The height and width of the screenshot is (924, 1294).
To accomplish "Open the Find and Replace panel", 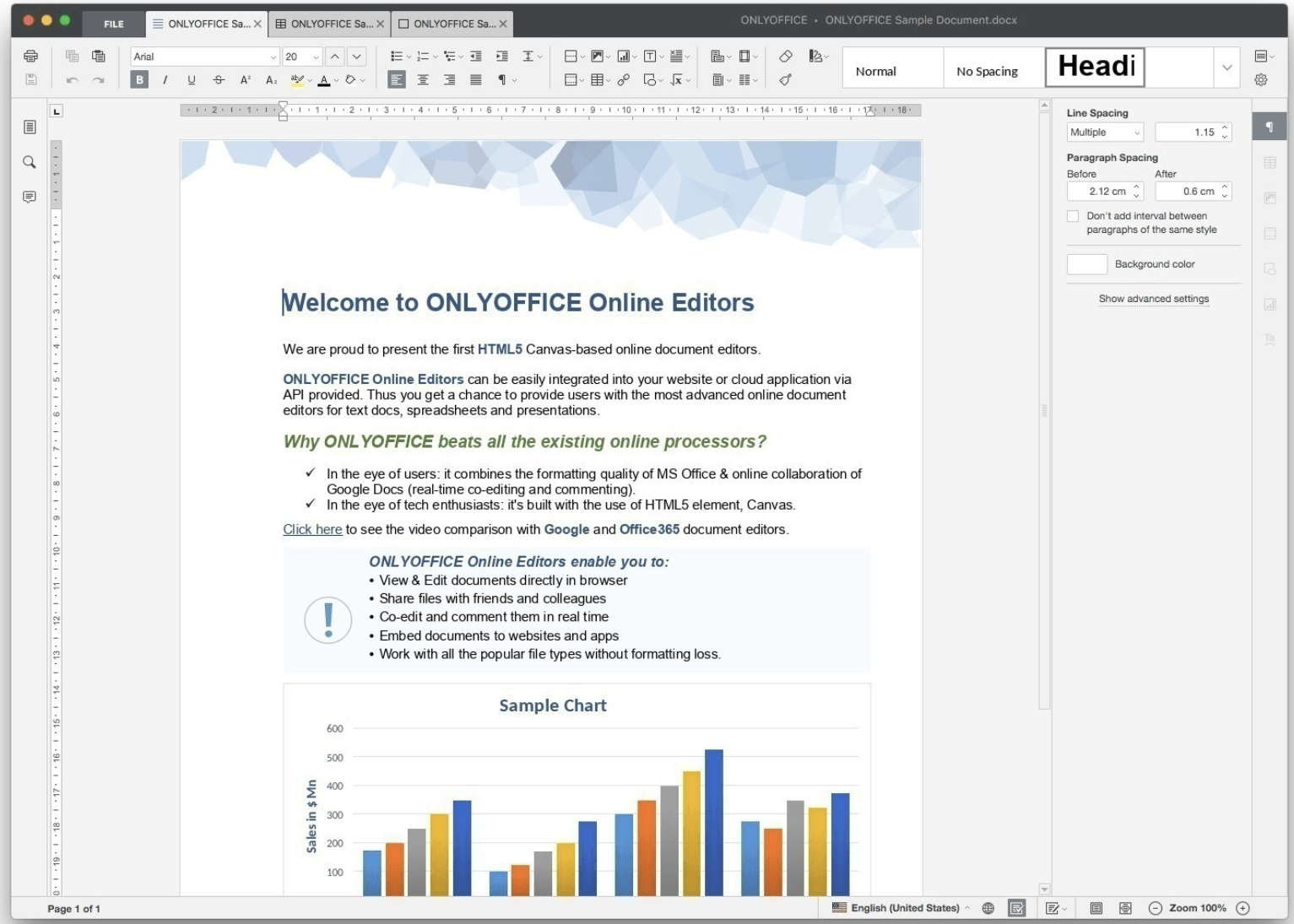I will click(x=30, y=162).
